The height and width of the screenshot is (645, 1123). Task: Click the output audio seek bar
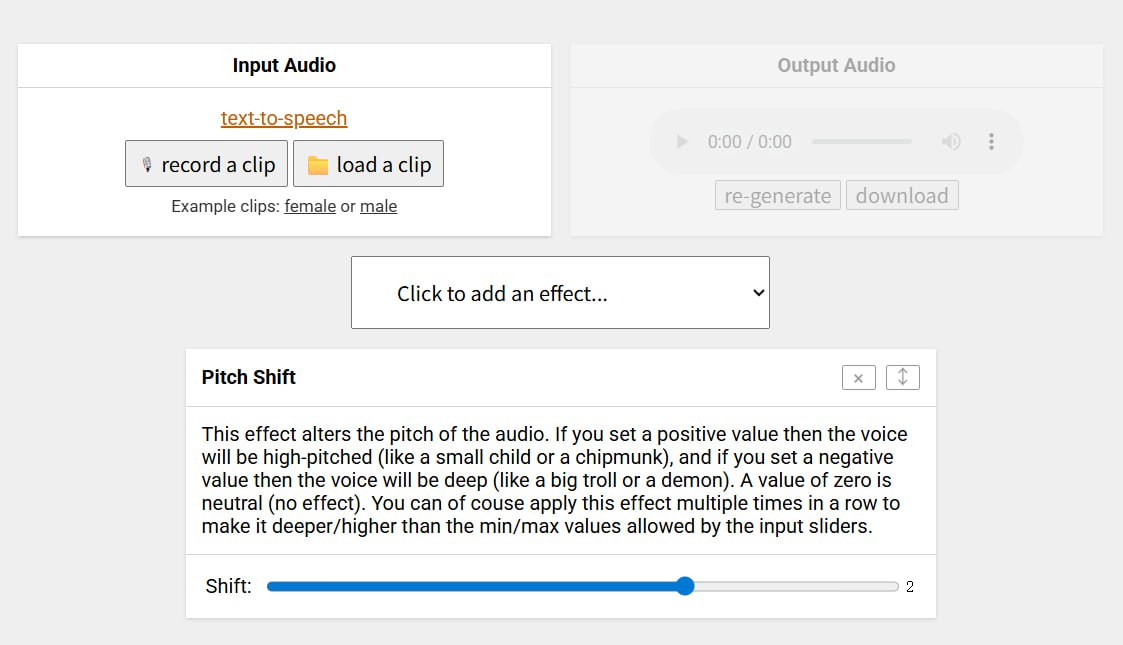[x=861, y=142]
